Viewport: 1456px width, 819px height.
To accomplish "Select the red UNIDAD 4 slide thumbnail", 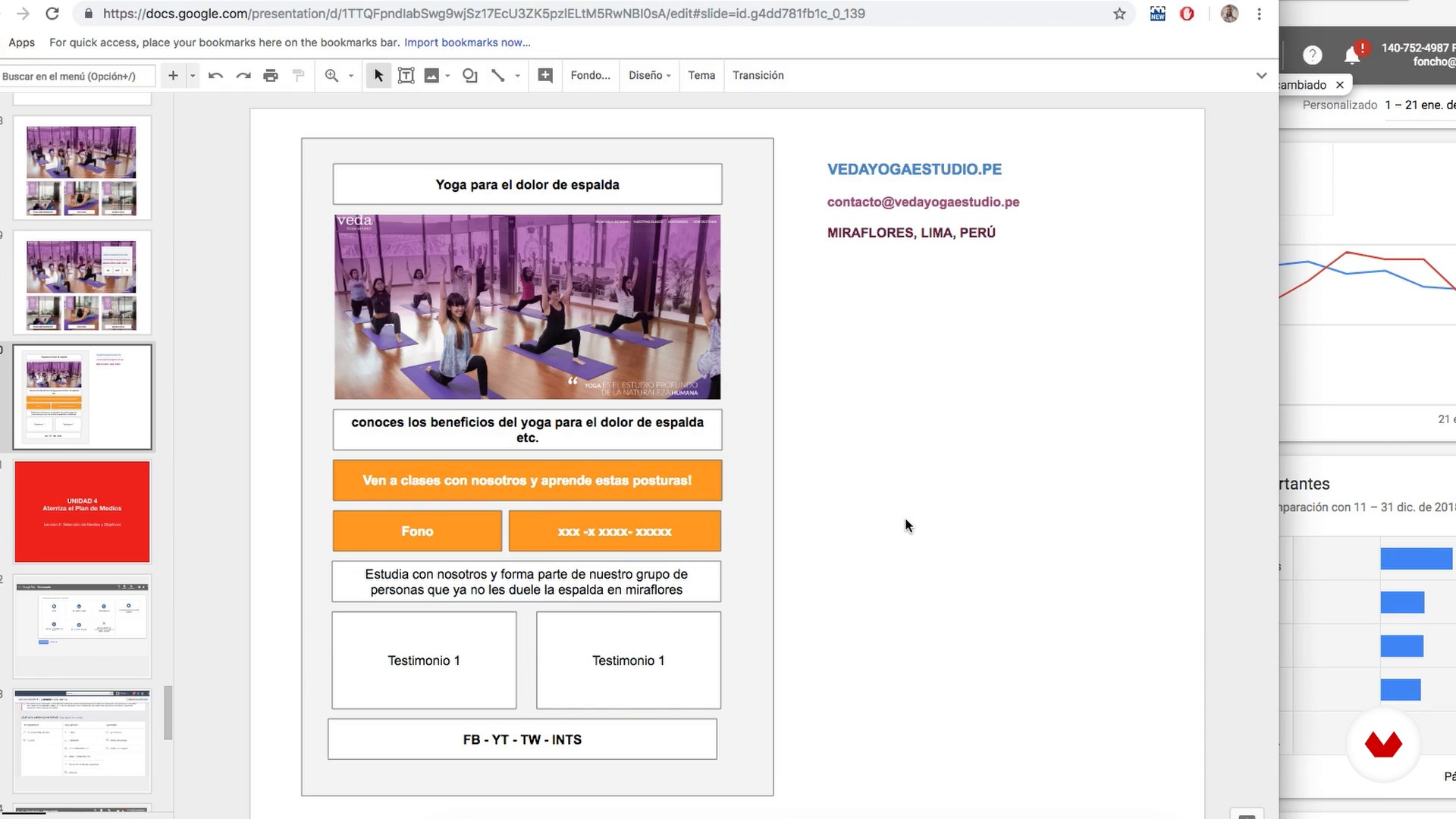I will [x=82, y=512].
